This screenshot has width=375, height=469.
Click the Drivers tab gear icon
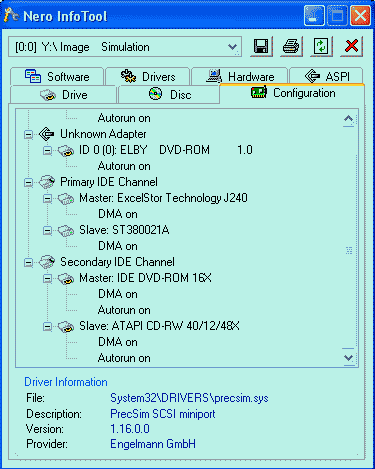point(128,76)
